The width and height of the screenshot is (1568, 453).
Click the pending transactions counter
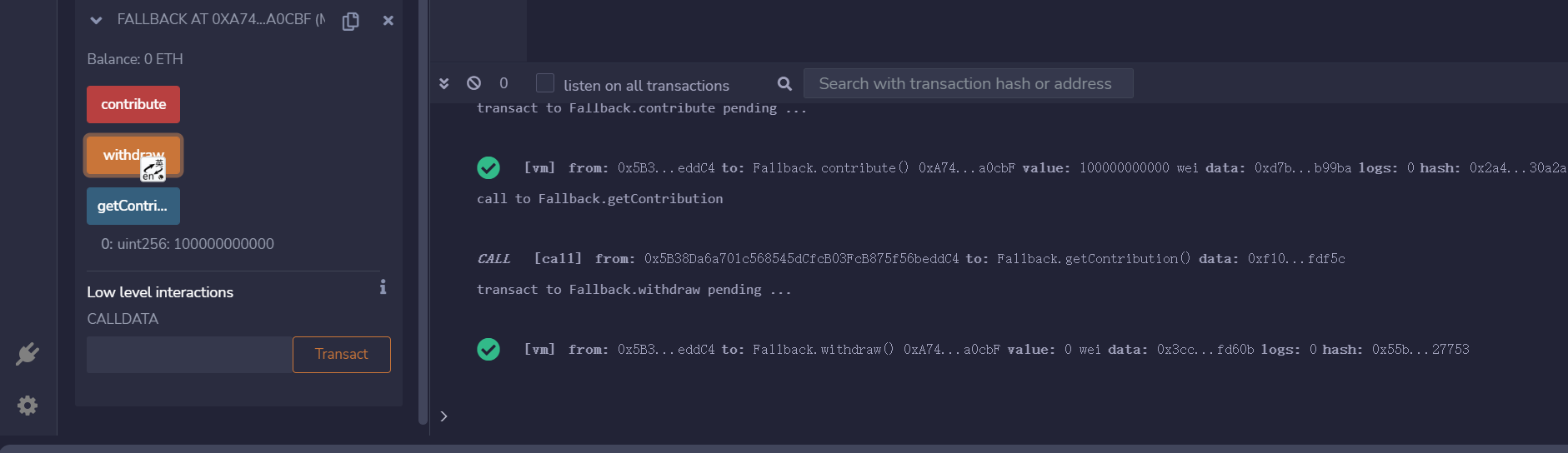[x=503, y=83]
